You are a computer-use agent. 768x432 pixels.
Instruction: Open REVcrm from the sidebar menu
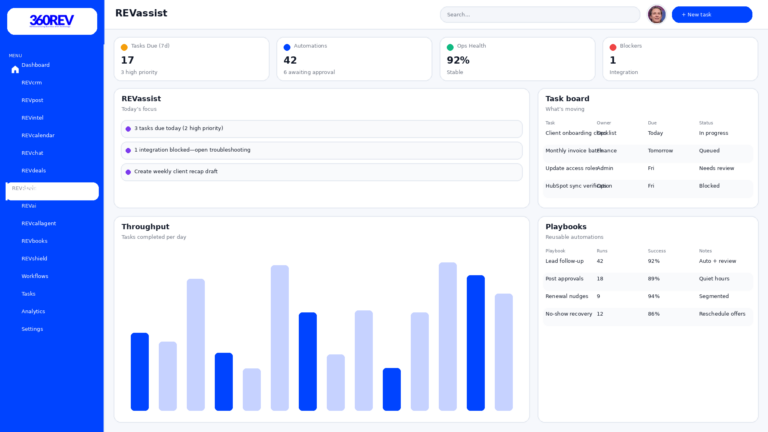click(x=32, y=83)
